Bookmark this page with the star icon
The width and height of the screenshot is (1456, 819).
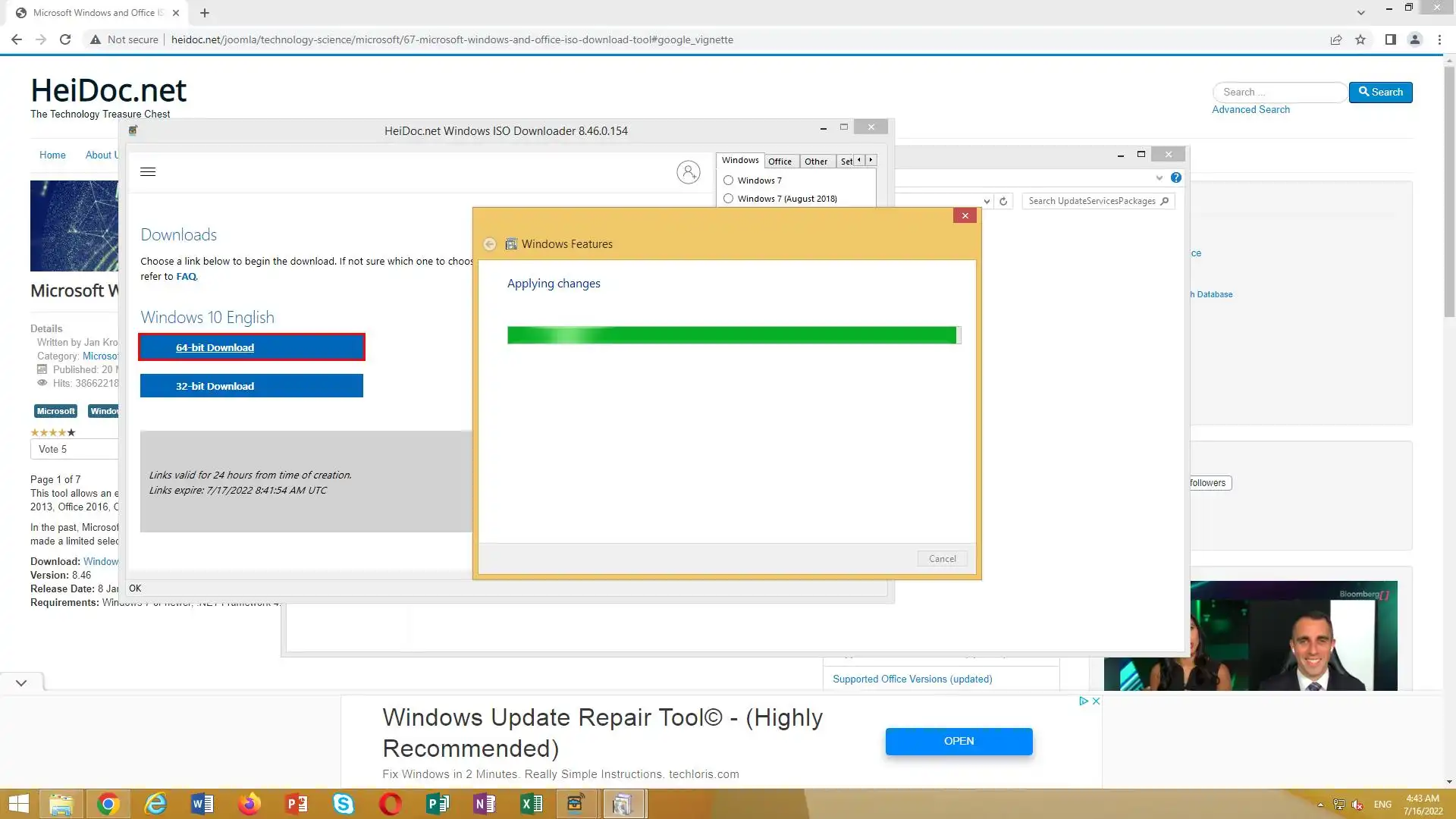[1360, 39]
